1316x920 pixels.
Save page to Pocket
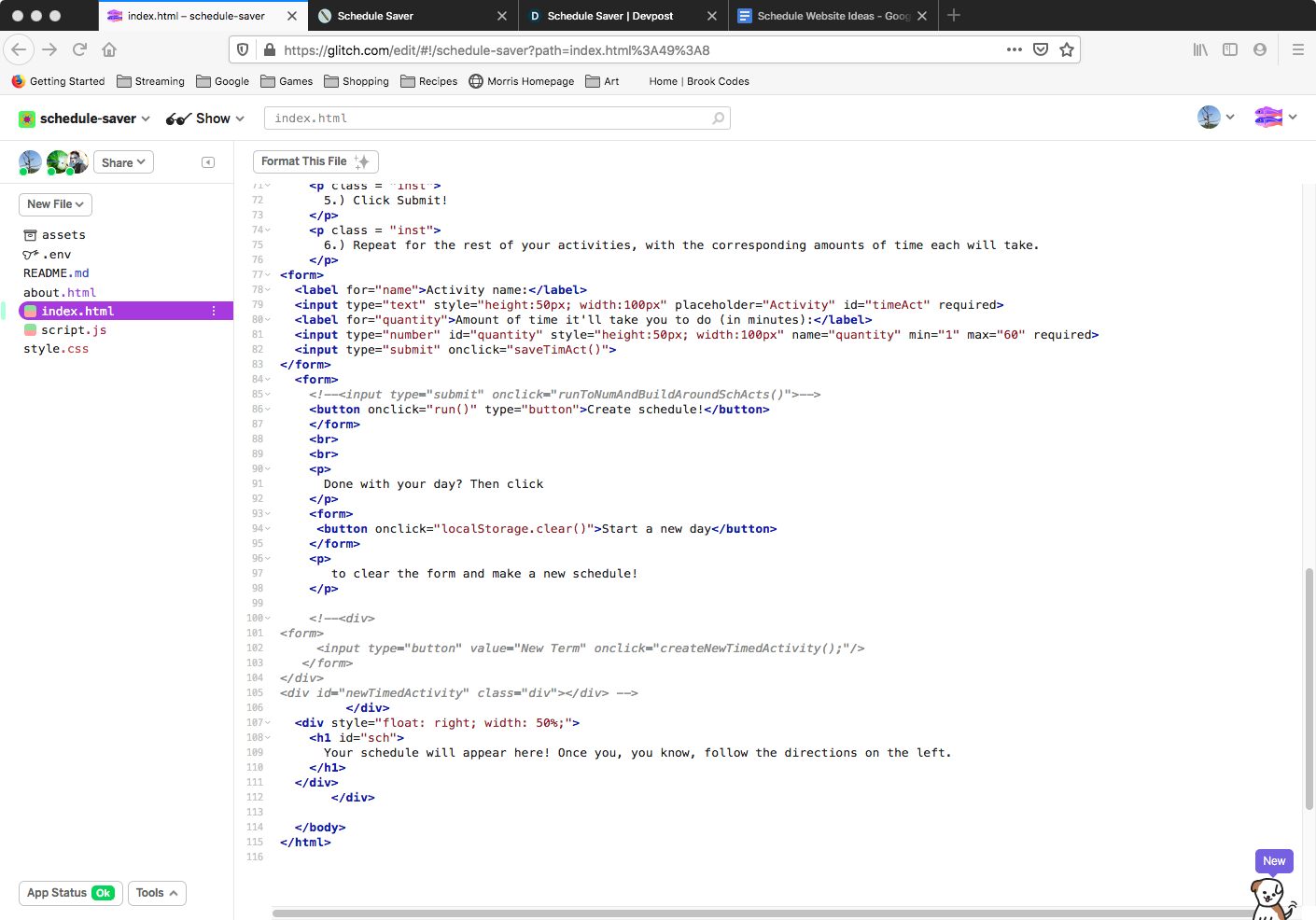click(1041, 49)
